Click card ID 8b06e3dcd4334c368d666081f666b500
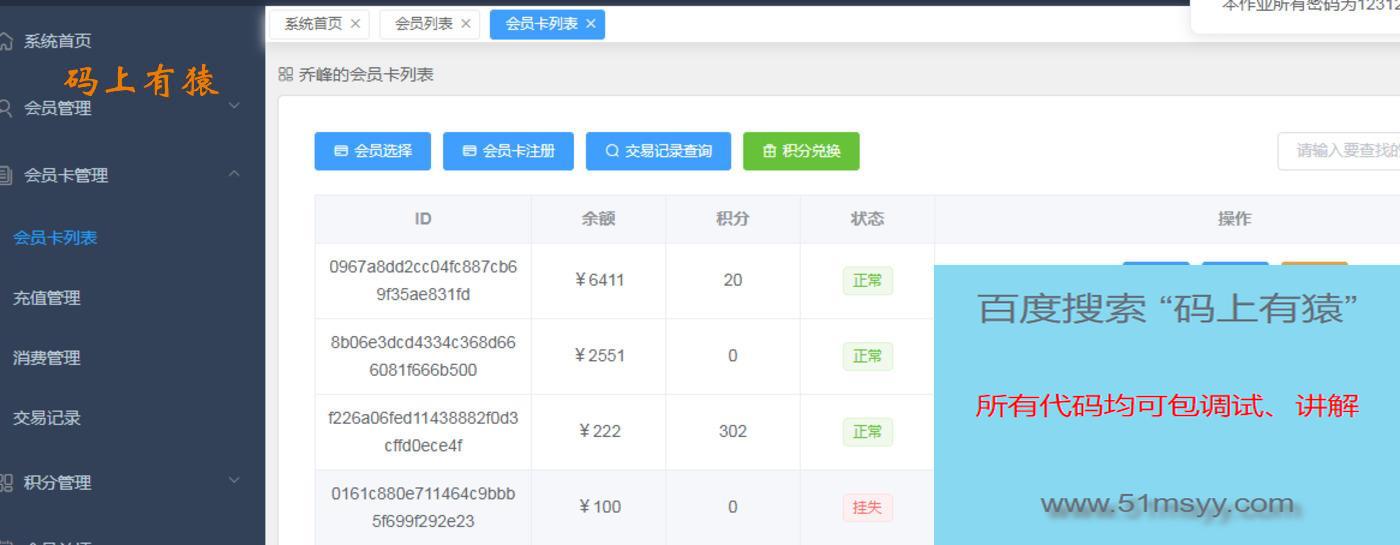Screen dimensions: 1400x545 423,356
